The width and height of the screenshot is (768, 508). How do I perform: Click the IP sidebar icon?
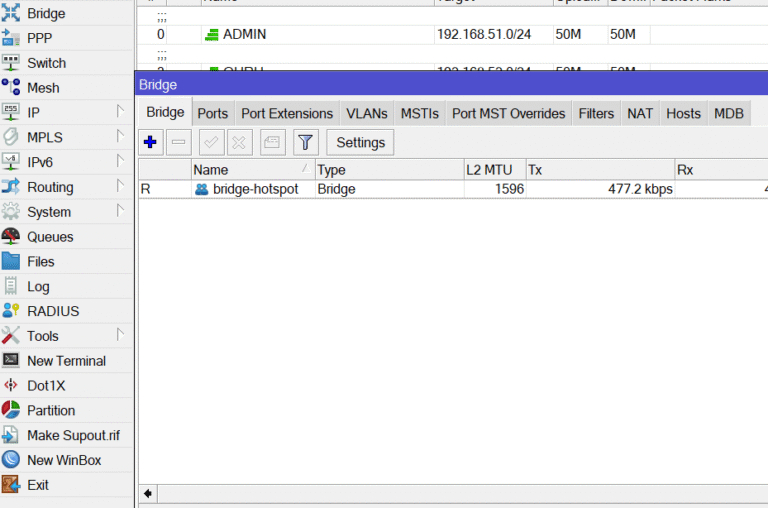coord(11,112)
